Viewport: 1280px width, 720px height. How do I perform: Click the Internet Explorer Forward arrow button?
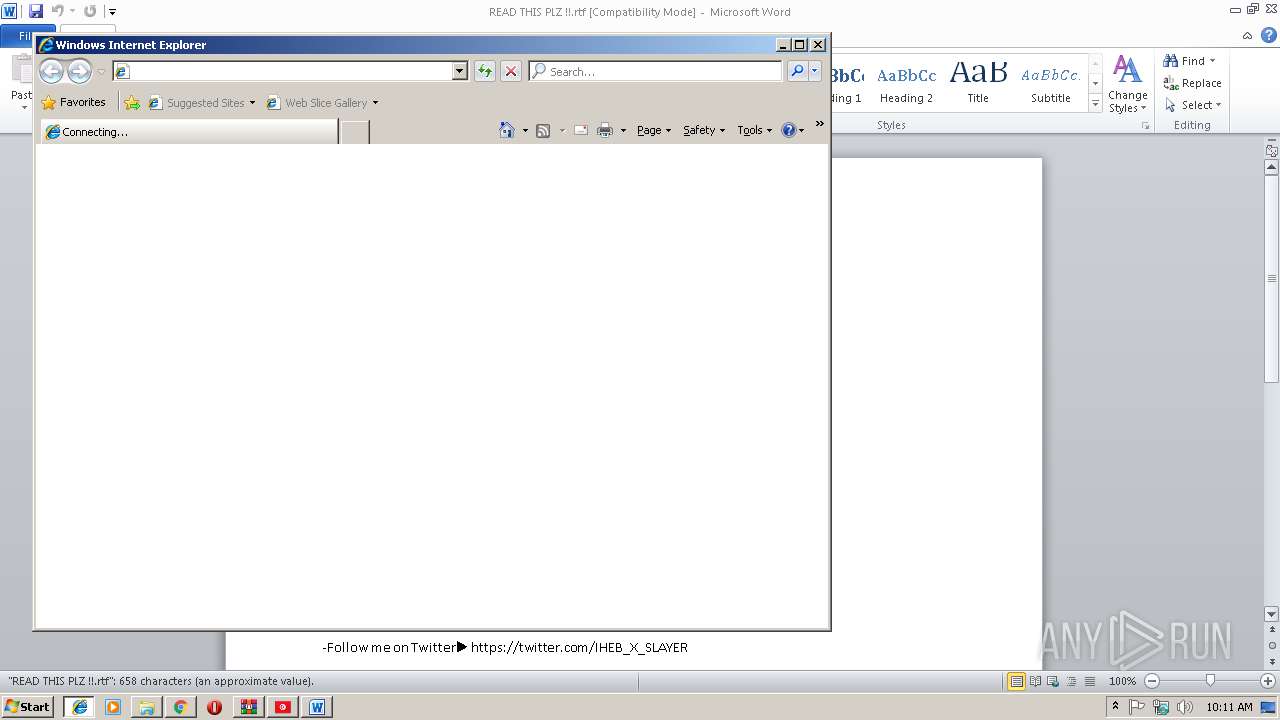(79, 71)
